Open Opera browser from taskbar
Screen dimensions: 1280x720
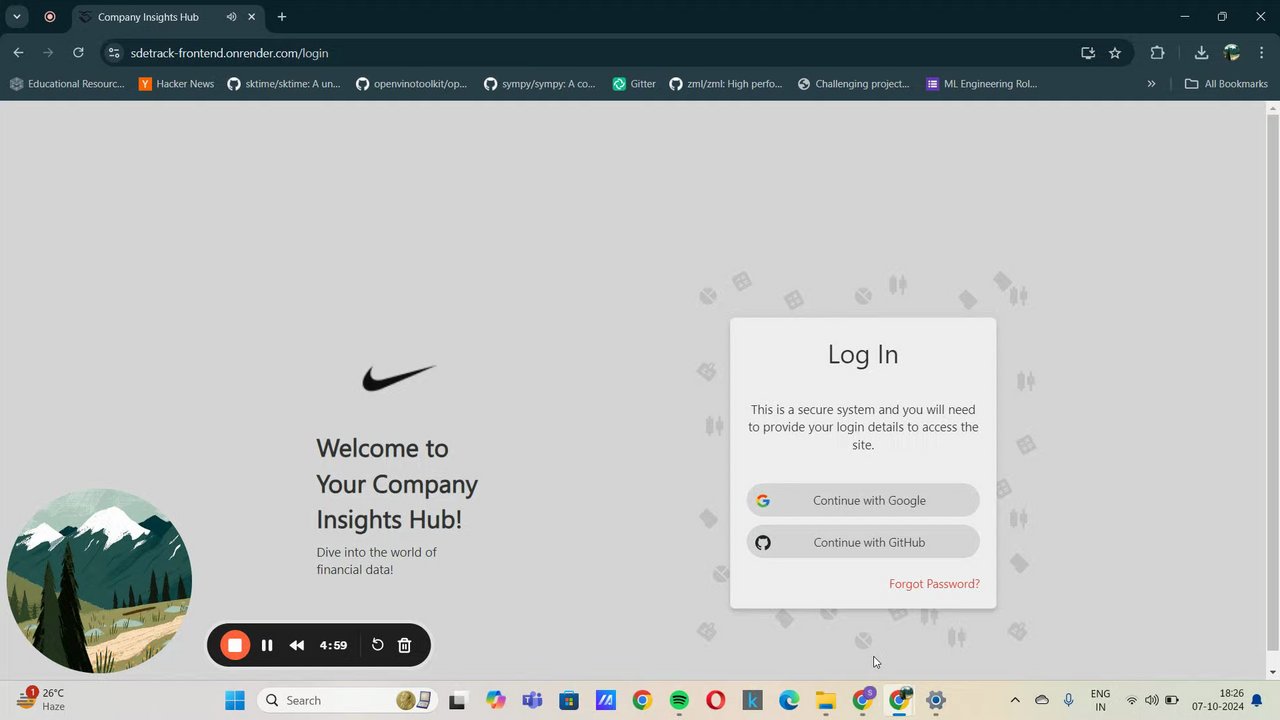(716, 700)
